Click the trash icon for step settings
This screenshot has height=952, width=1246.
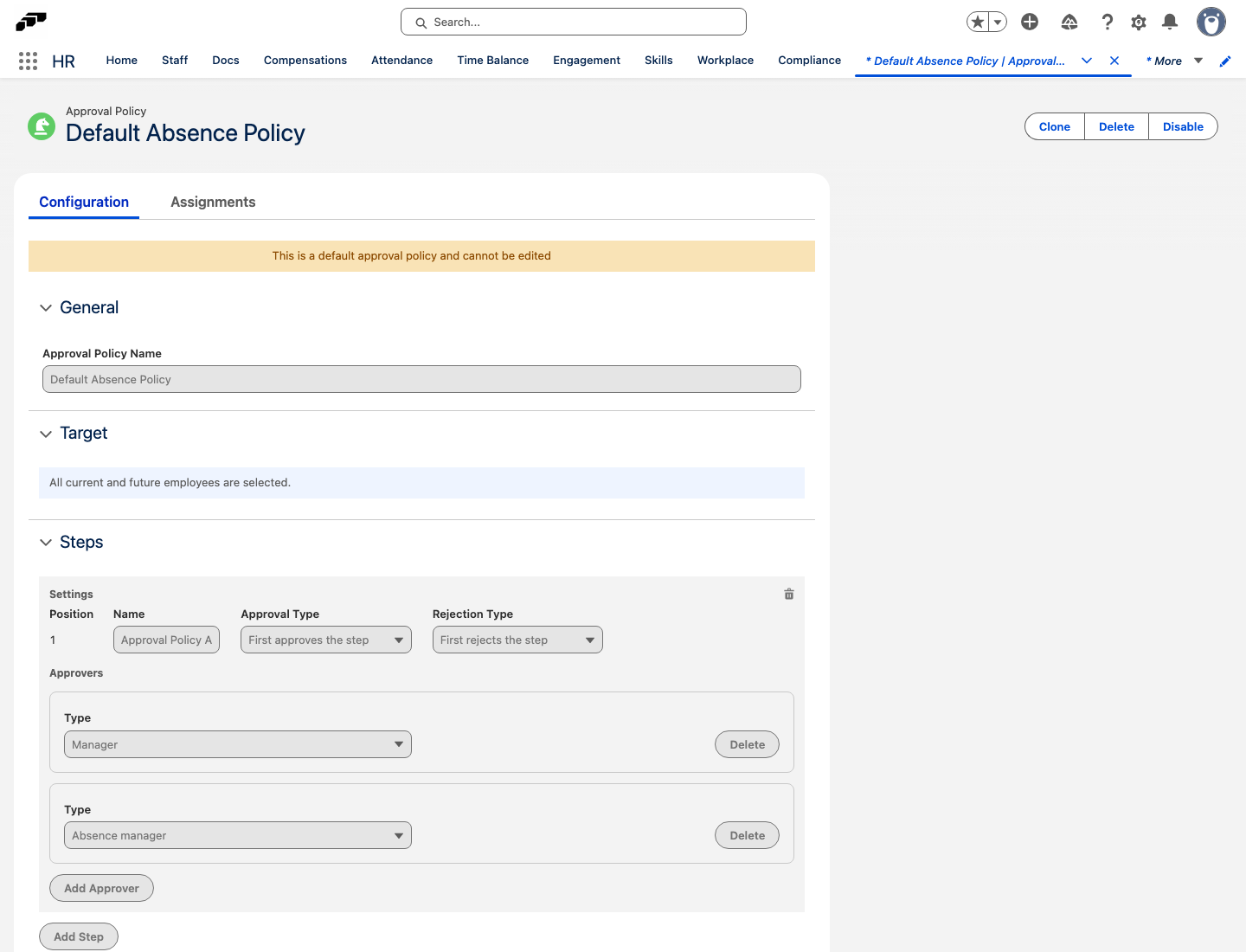click(x=789, y=594)
